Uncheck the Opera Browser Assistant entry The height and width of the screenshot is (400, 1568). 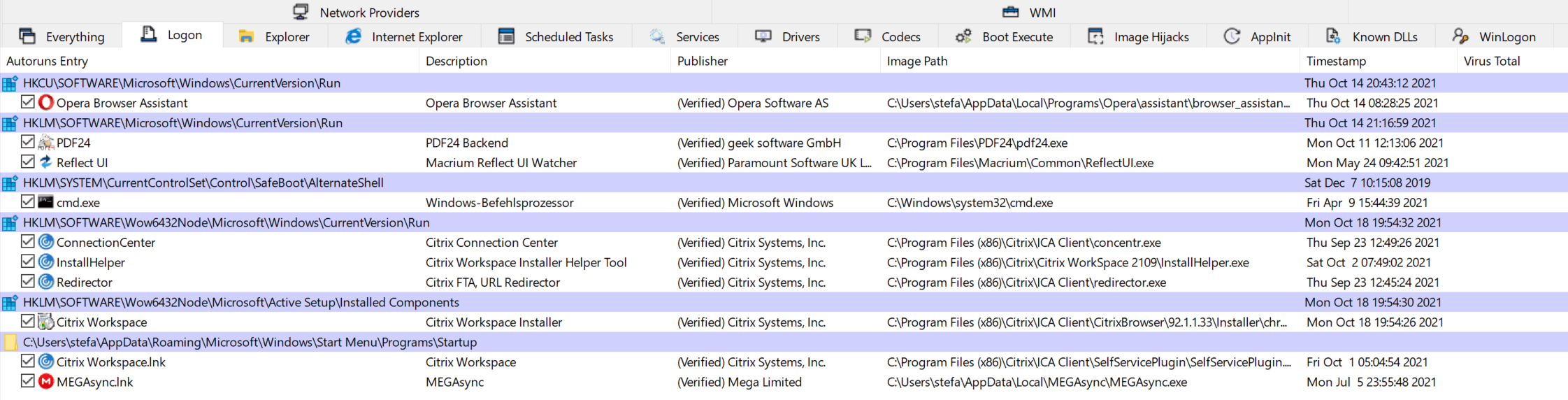(28, 102)
